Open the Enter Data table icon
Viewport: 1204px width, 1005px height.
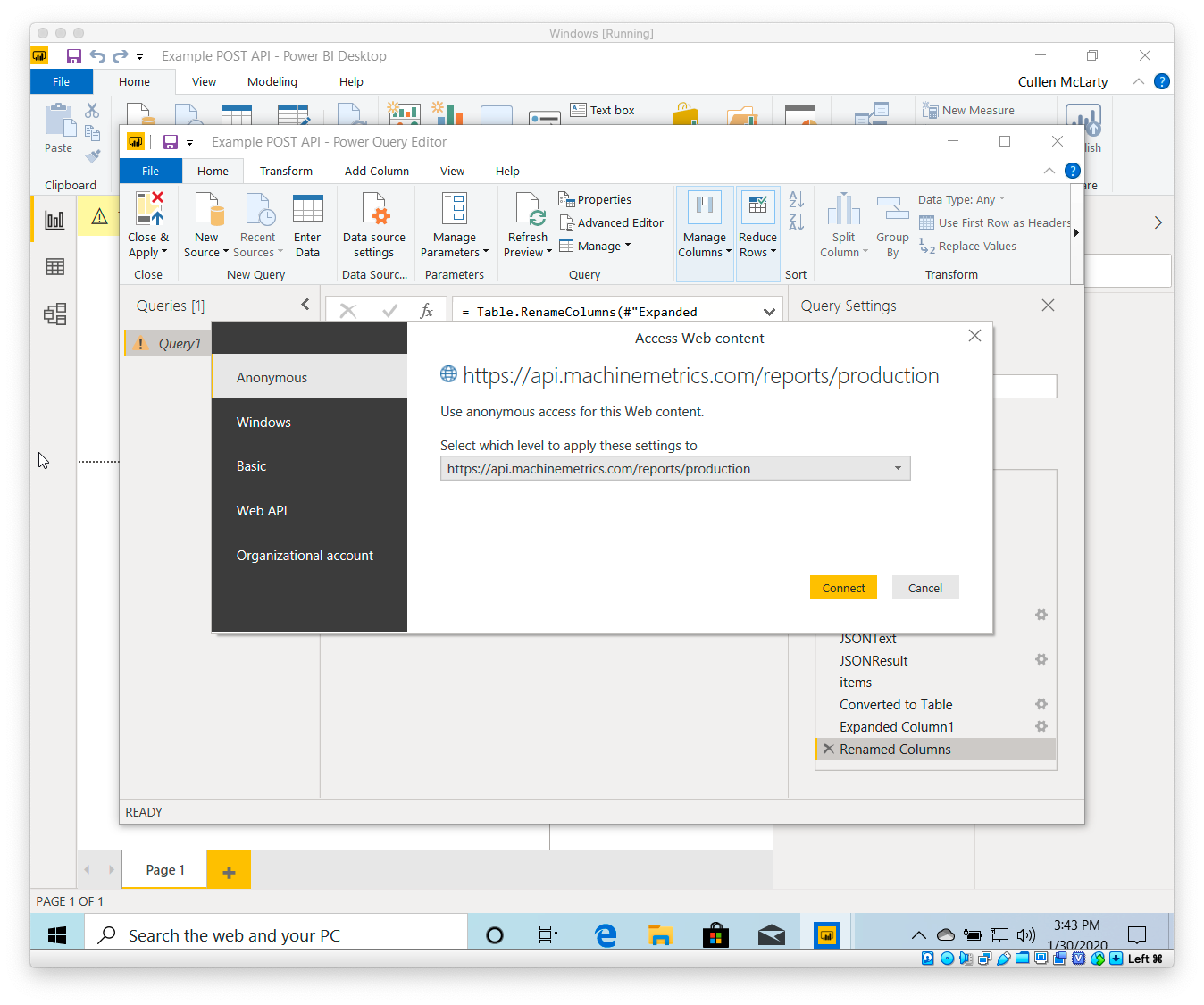pyautogui.click(x=308, y=208)
